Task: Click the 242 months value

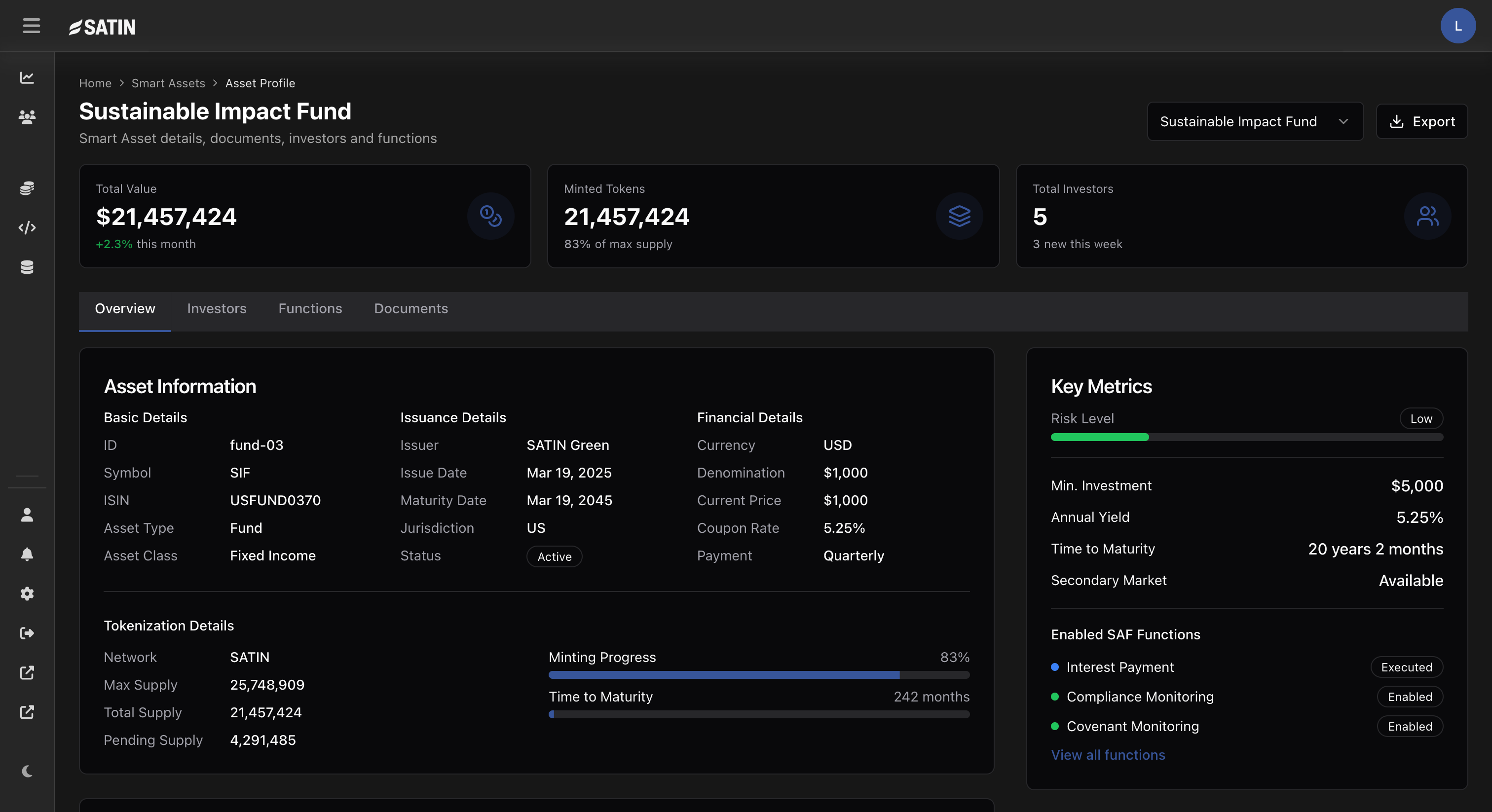Action: coord(932,697)
